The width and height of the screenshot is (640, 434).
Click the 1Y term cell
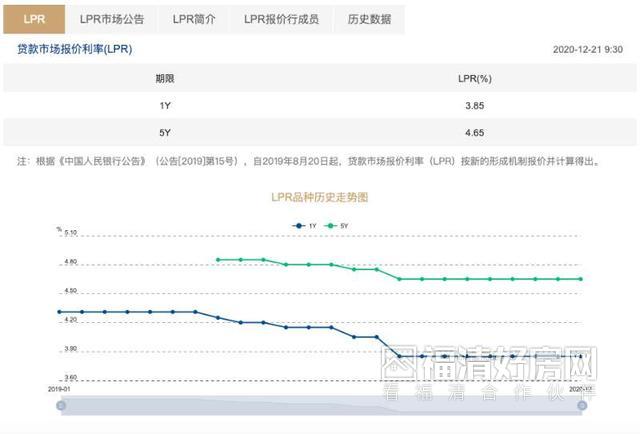[x=165, y=106]
